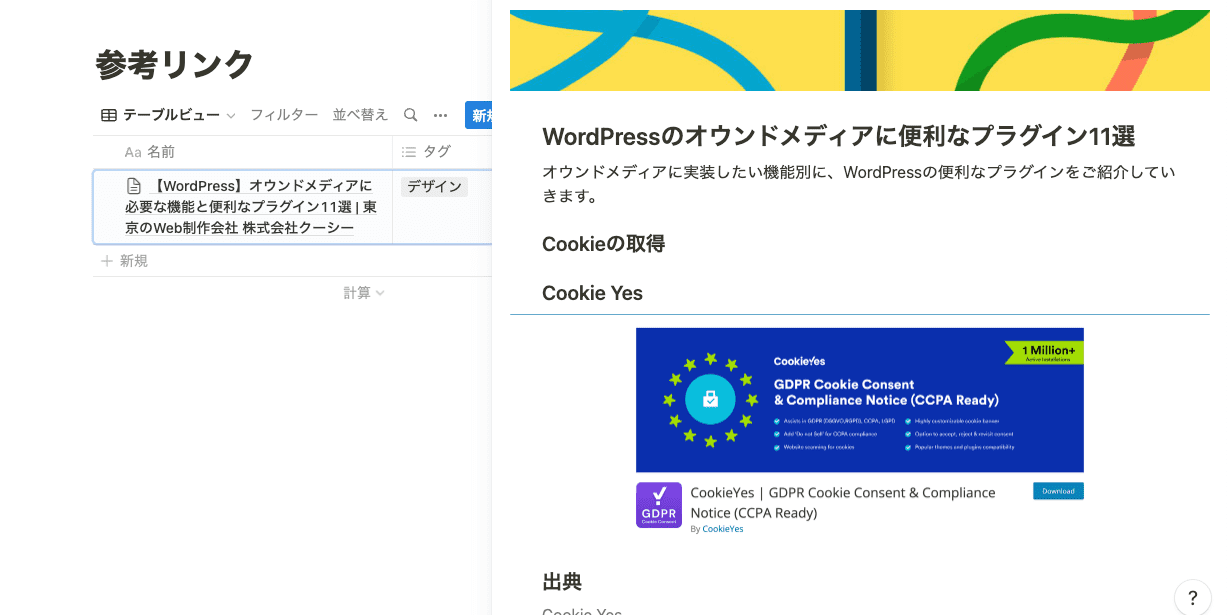Open the help question mark button
This screenshot has height=615, width=1227.
[1192, 598]
